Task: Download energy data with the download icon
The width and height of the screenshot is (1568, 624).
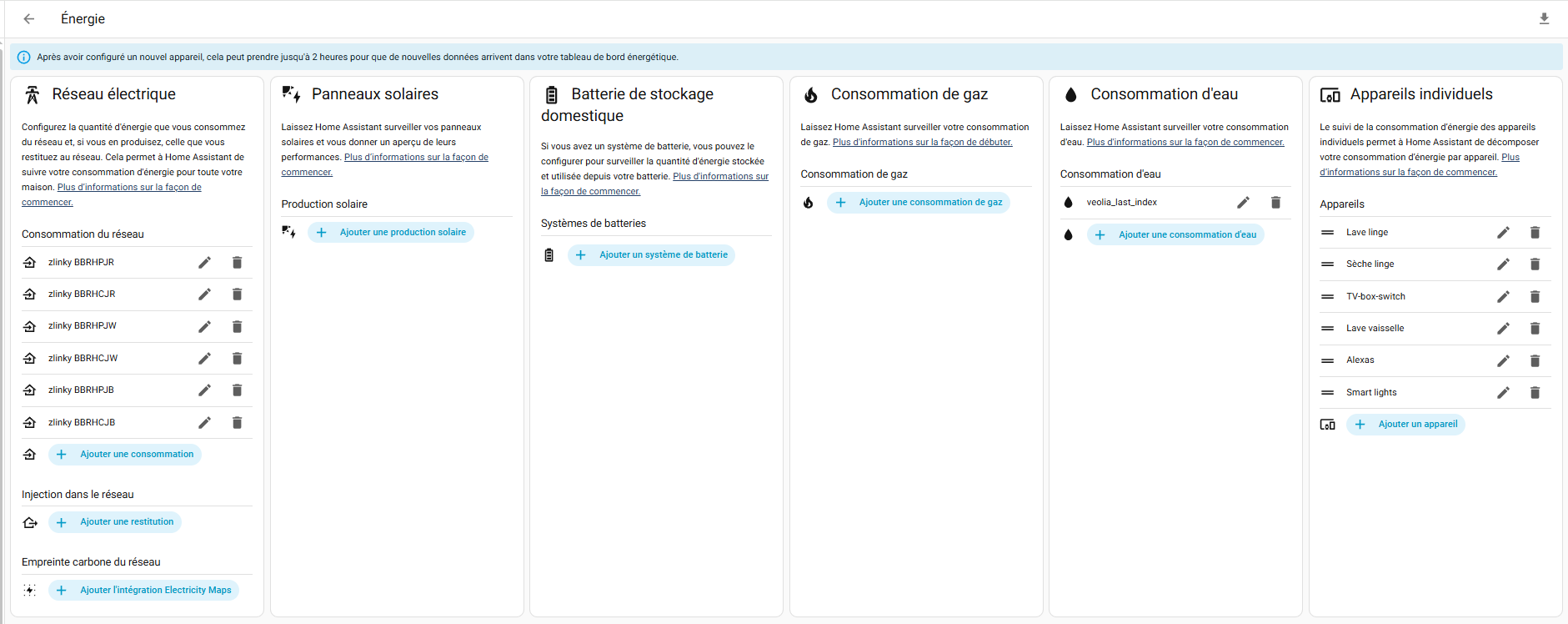Action: pyautogui.click(x=1544, y=18)
